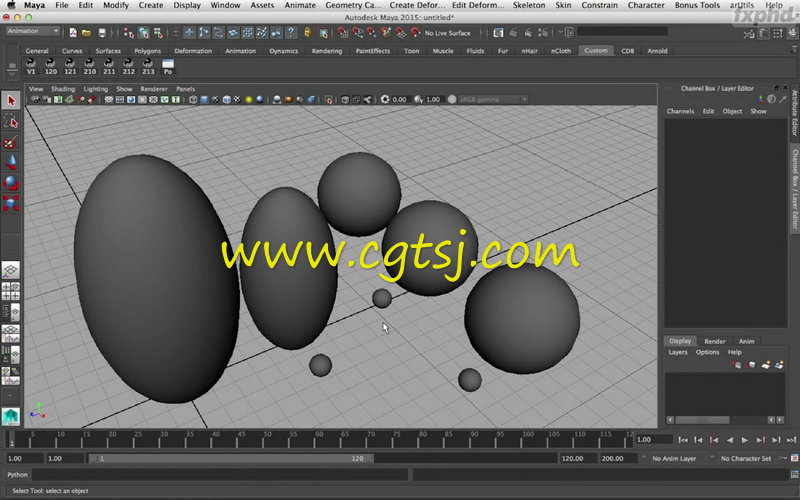Viewport: 800px width, 500px height.
Task: Open the Options menu in Layer Editor
Action: pos(707,353)
